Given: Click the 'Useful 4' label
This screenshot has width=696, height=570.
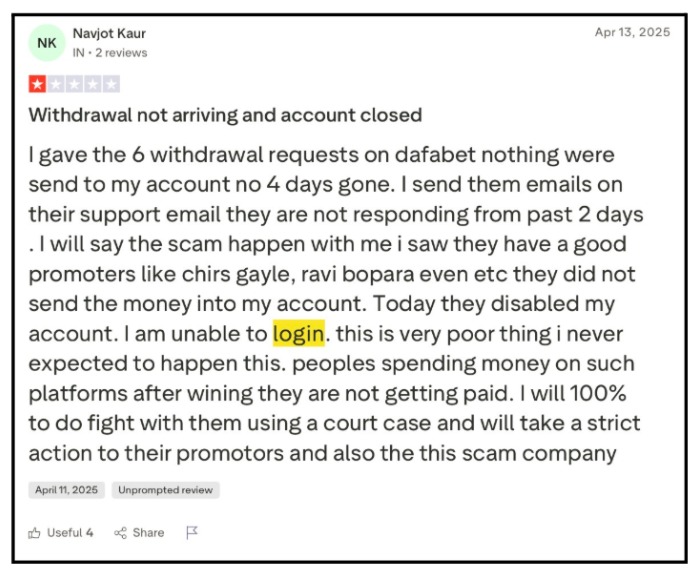Looking at the screenshot, I should coord(70,533).
